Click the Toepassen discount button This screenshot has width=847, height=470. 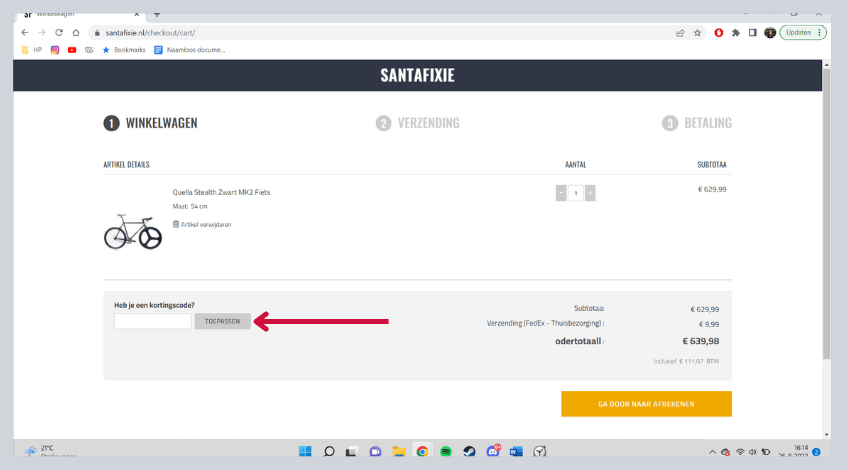pyautogui.click(x=222, y=321)
